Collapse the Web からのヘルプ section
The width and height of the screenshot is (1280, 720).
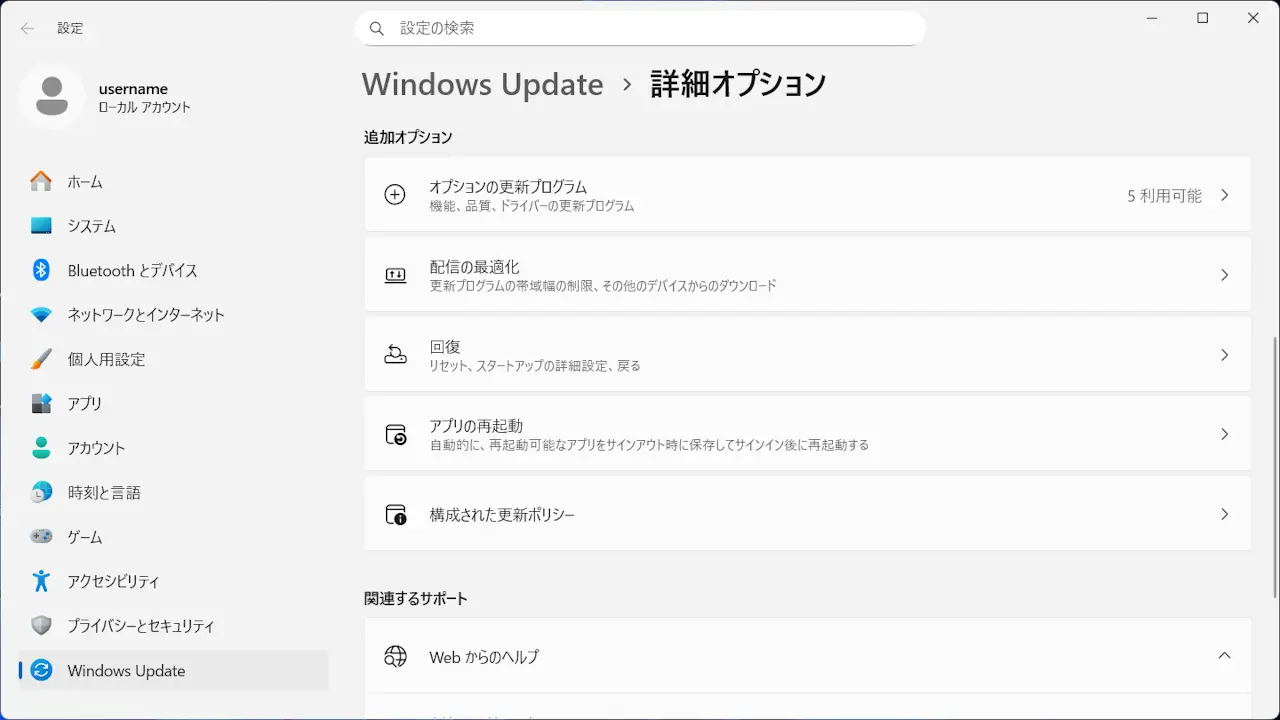[x=1224, y=656]
